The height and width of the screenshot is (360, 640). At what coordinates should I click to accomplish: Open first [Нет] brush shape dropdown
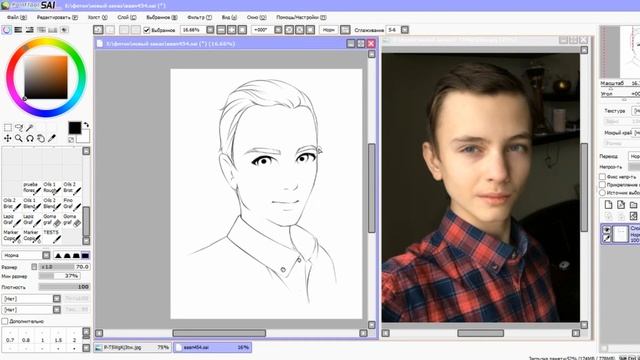click(x=57, y=299)
